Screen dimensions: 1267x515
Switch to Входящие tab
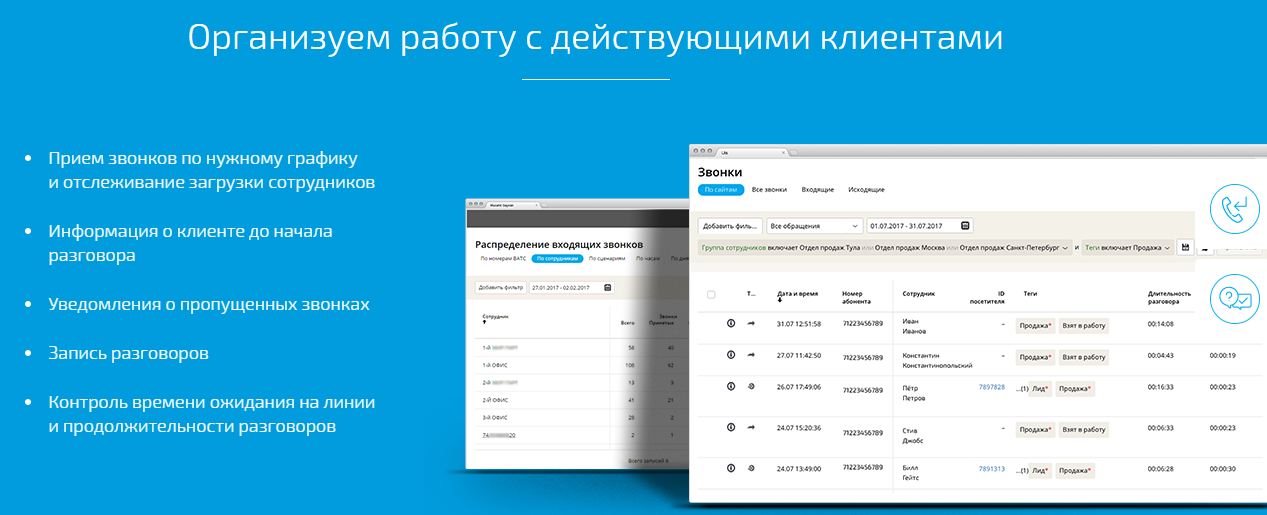[x=818, y=189]
